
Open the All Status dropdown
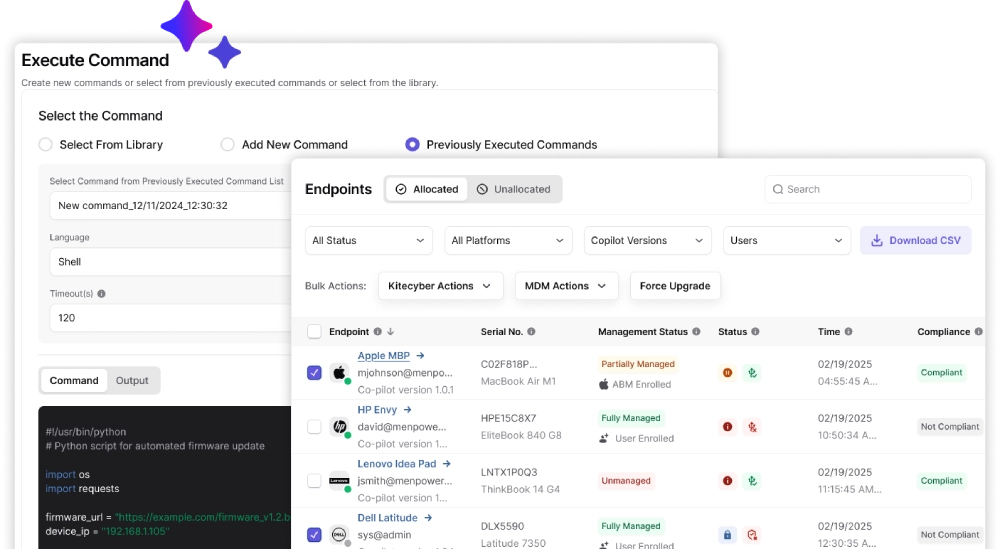coord(369,240)
